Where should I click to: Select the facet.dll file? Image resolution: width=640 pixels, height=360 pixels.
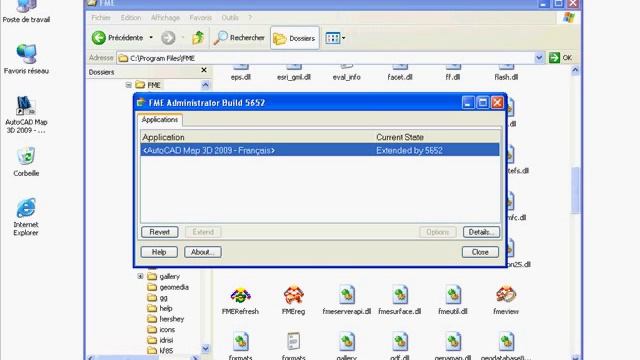[400, 73]
